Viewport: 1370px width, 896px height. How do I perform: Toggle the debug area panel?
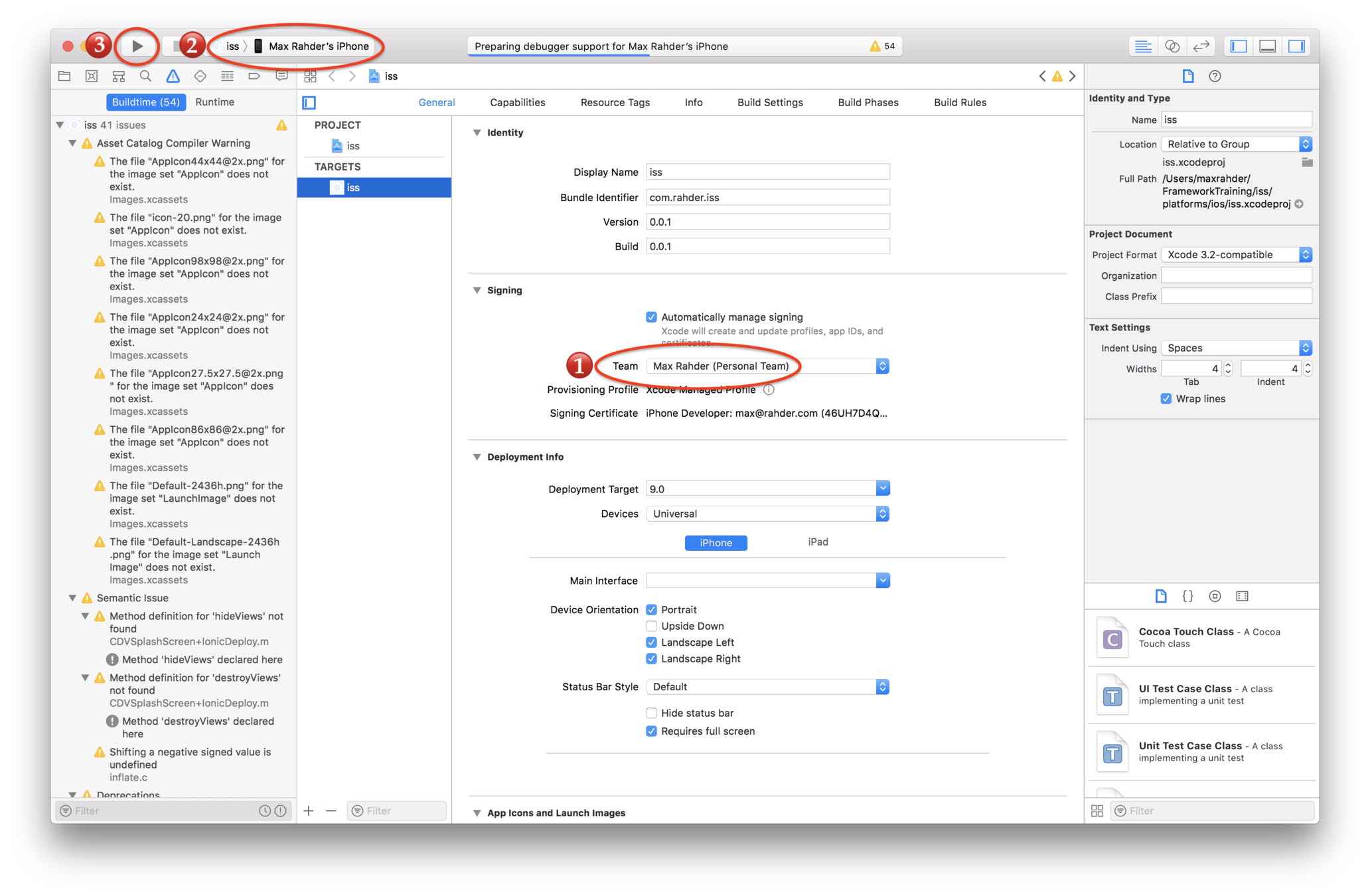coord(1267,46)
